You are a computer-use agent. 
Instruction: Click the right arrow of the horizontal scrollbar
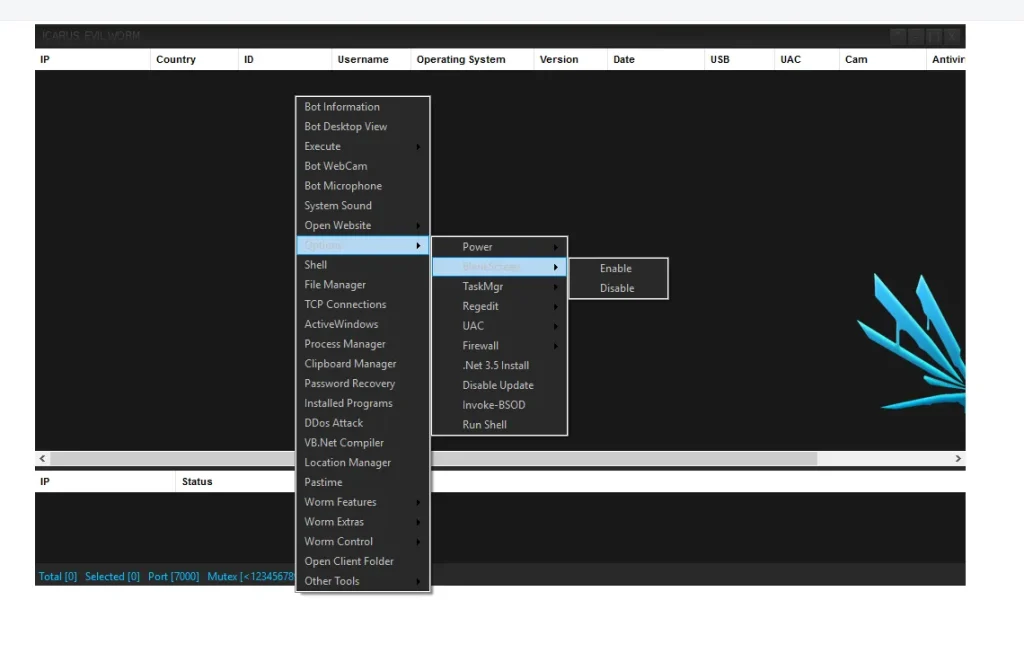pos(957,458)
